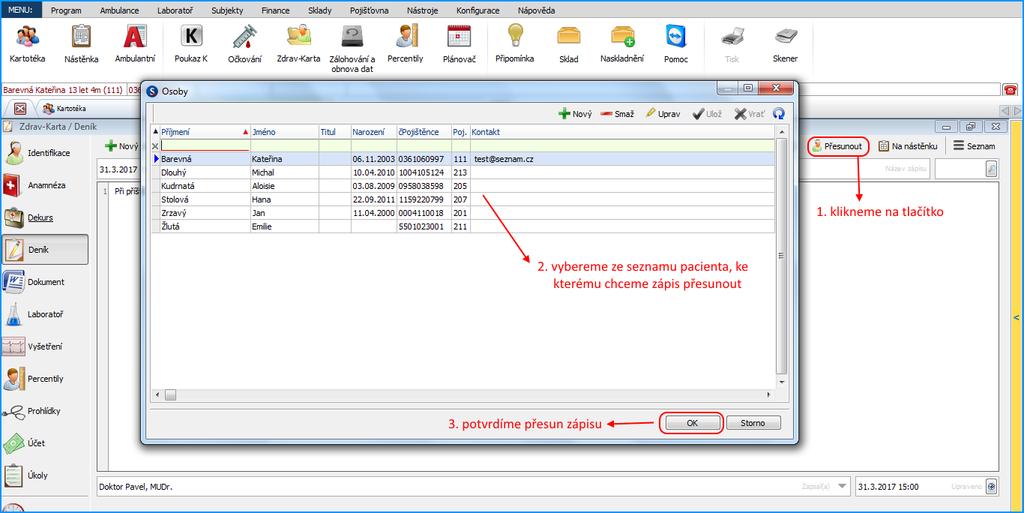
Task: Open the Ambulance menu
Action: tap(120, 10)
